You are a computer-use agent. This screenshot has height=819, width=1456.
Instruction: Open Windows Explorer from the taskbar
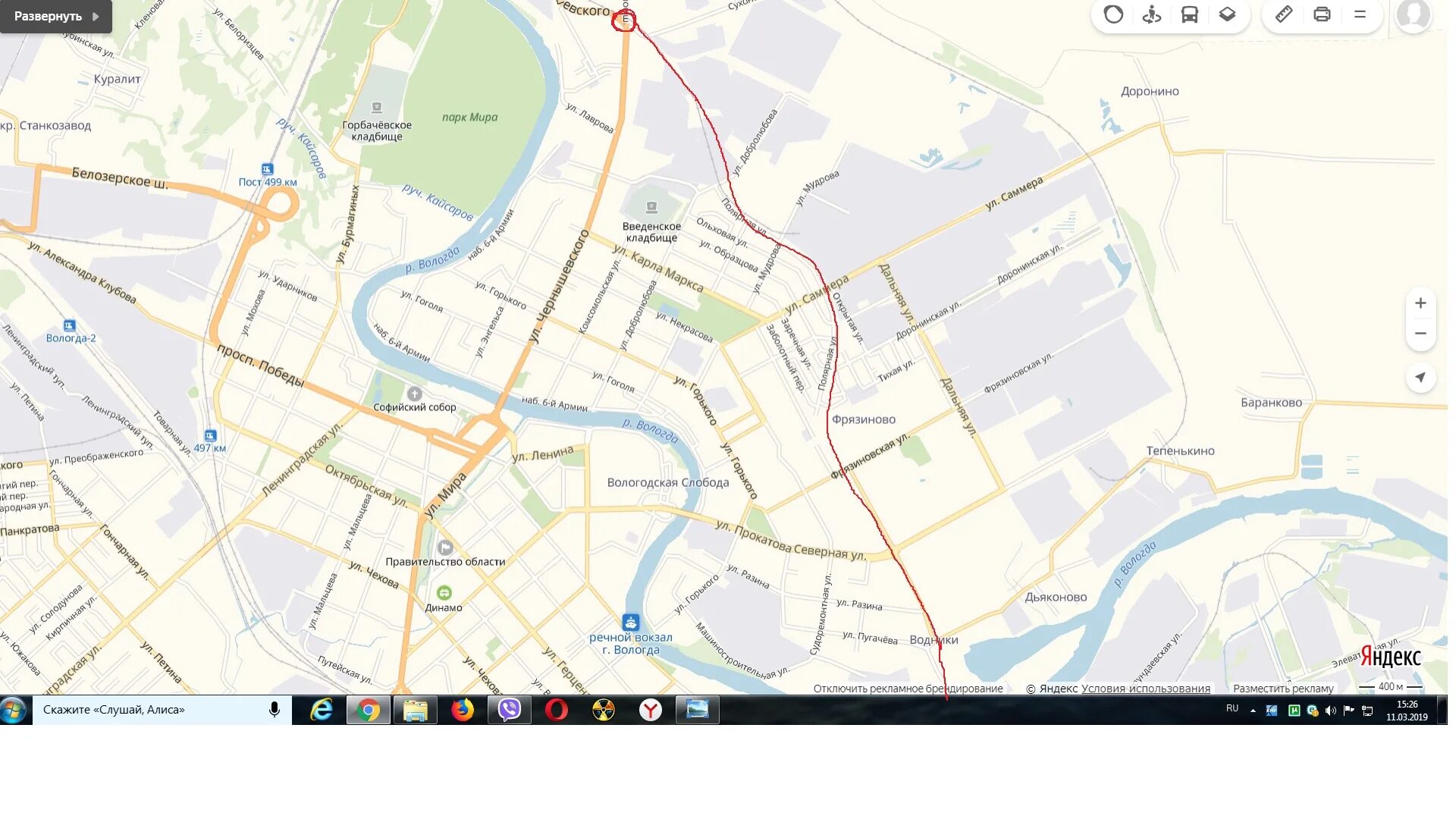pos(416,710)
